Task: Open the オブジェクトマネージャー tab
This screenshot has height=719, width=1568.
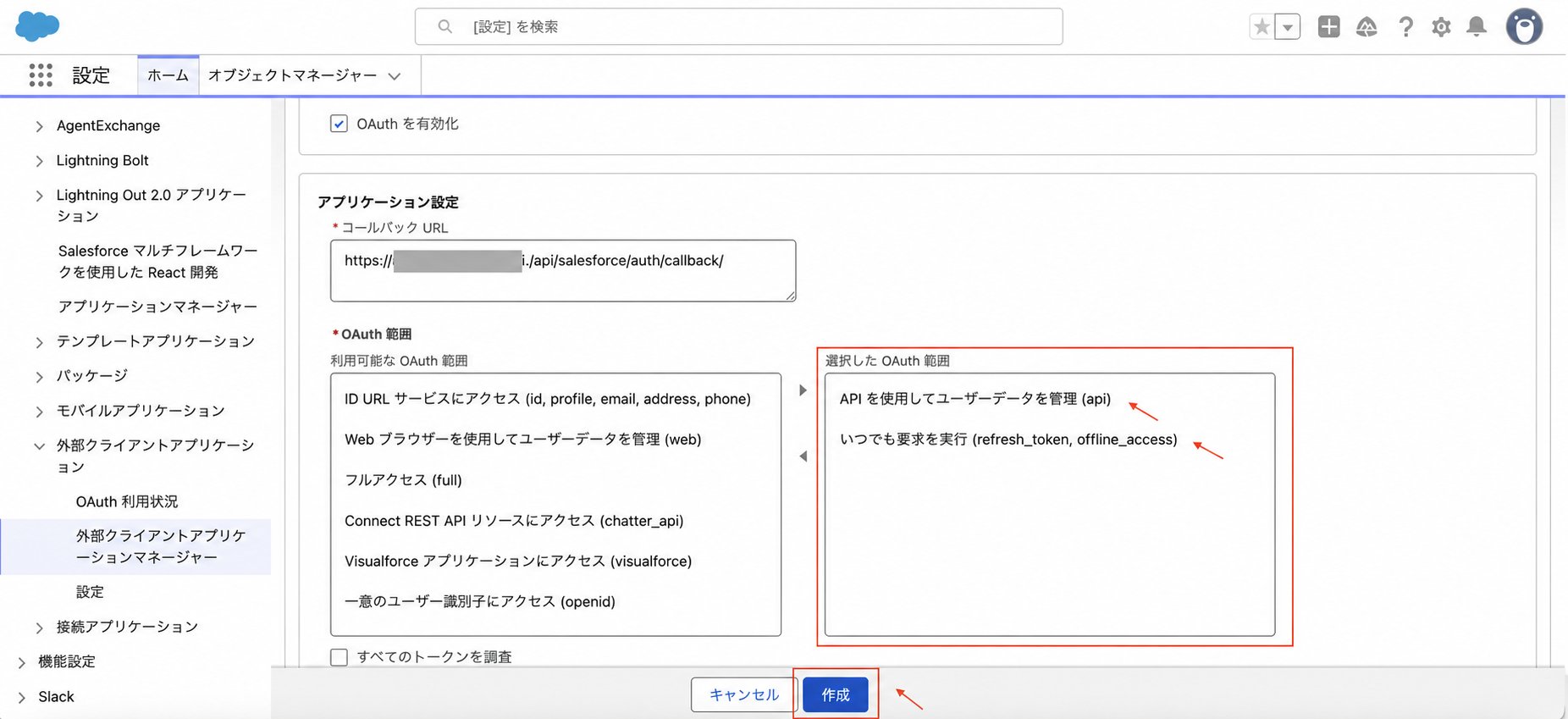Action: (293, 75)
